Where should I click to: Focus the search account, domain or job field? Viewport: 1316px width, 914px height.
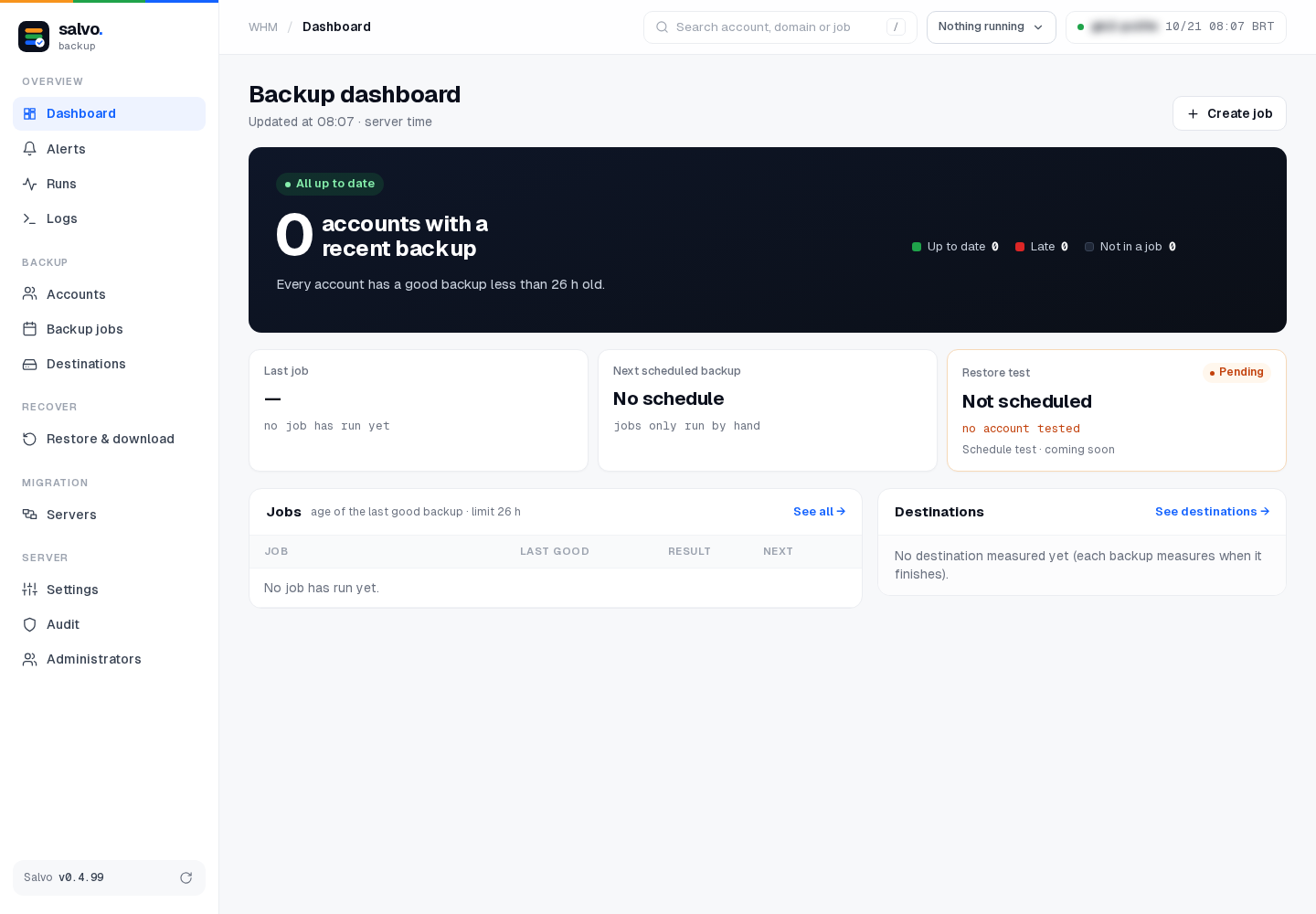pyautogui.click(x=780, y=27)
